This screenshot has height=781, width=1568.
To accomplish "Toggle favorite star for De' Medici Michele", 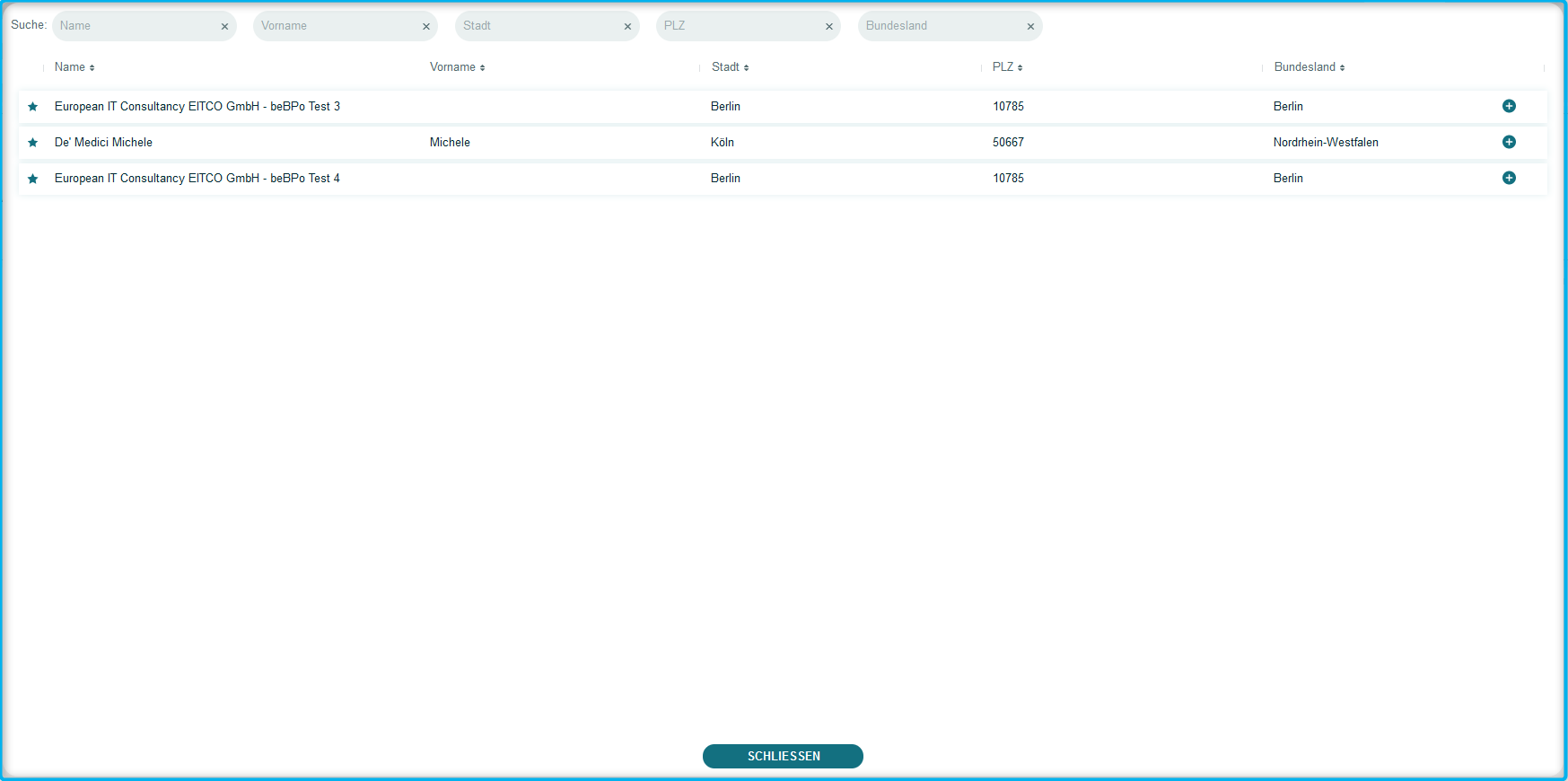I will [33, 143].
